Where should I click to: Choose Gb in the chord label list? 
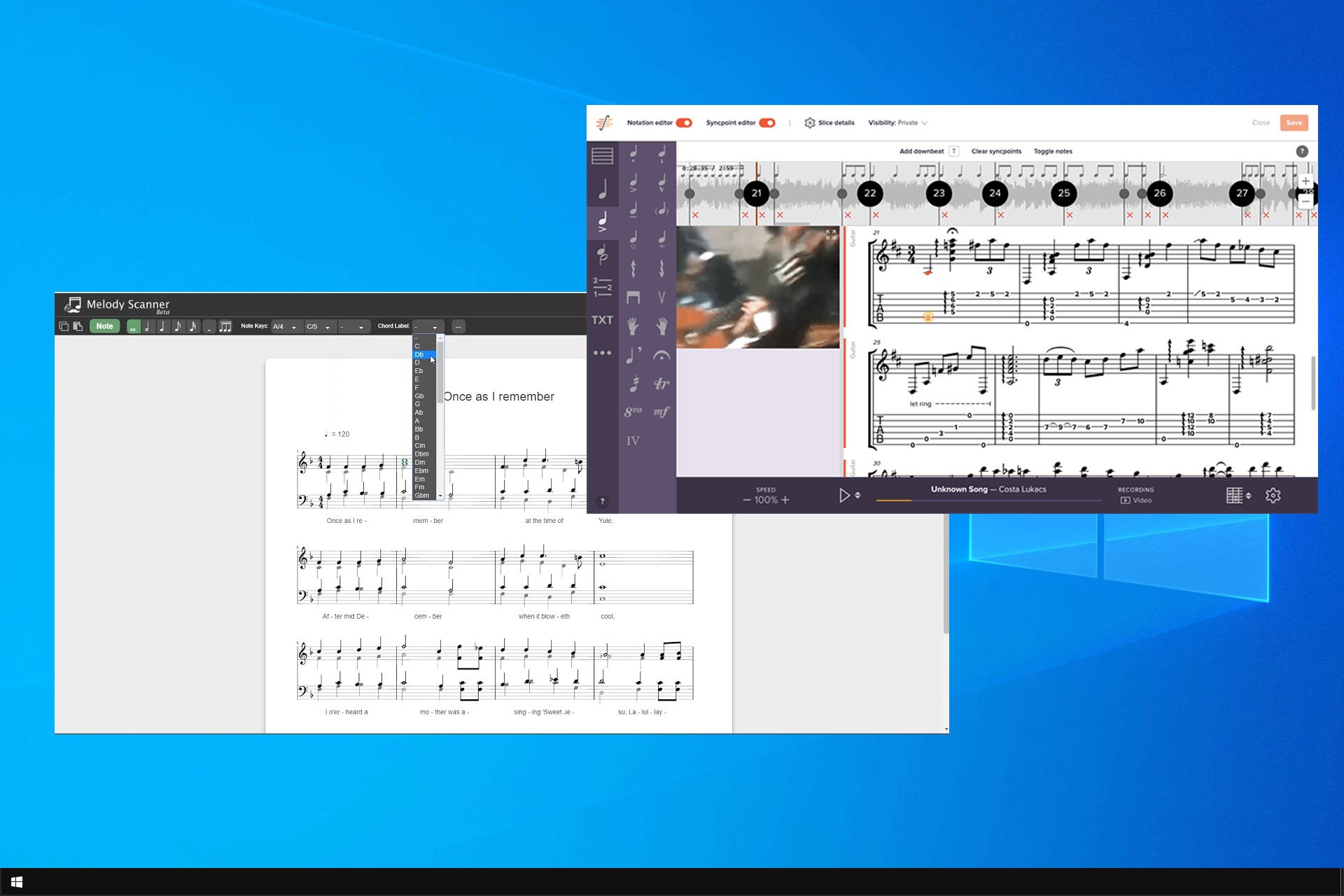point(424,396)
